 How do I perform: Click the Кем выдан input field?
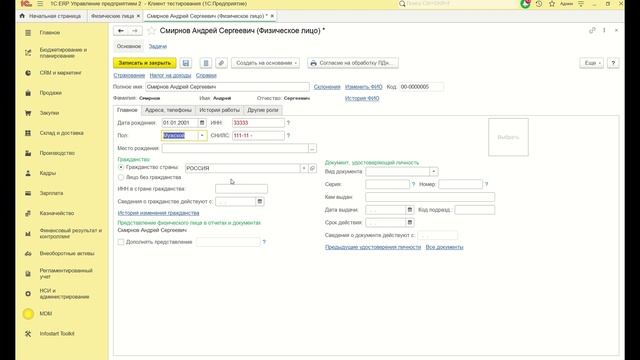[x=430, y=197]
